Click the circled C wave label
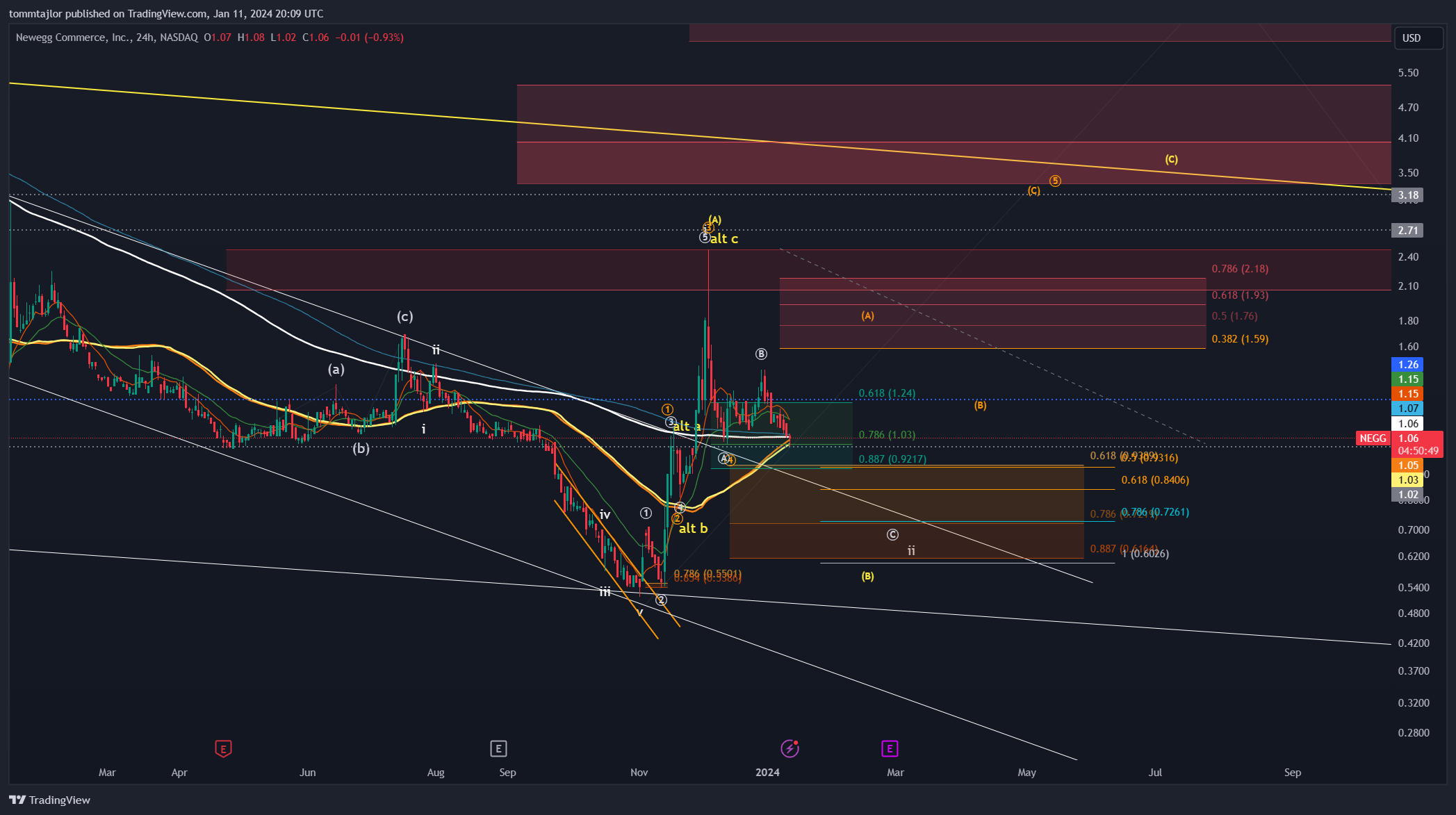Screen dimensions: 1456x815 pyautogui.click(x=892, y=535)
